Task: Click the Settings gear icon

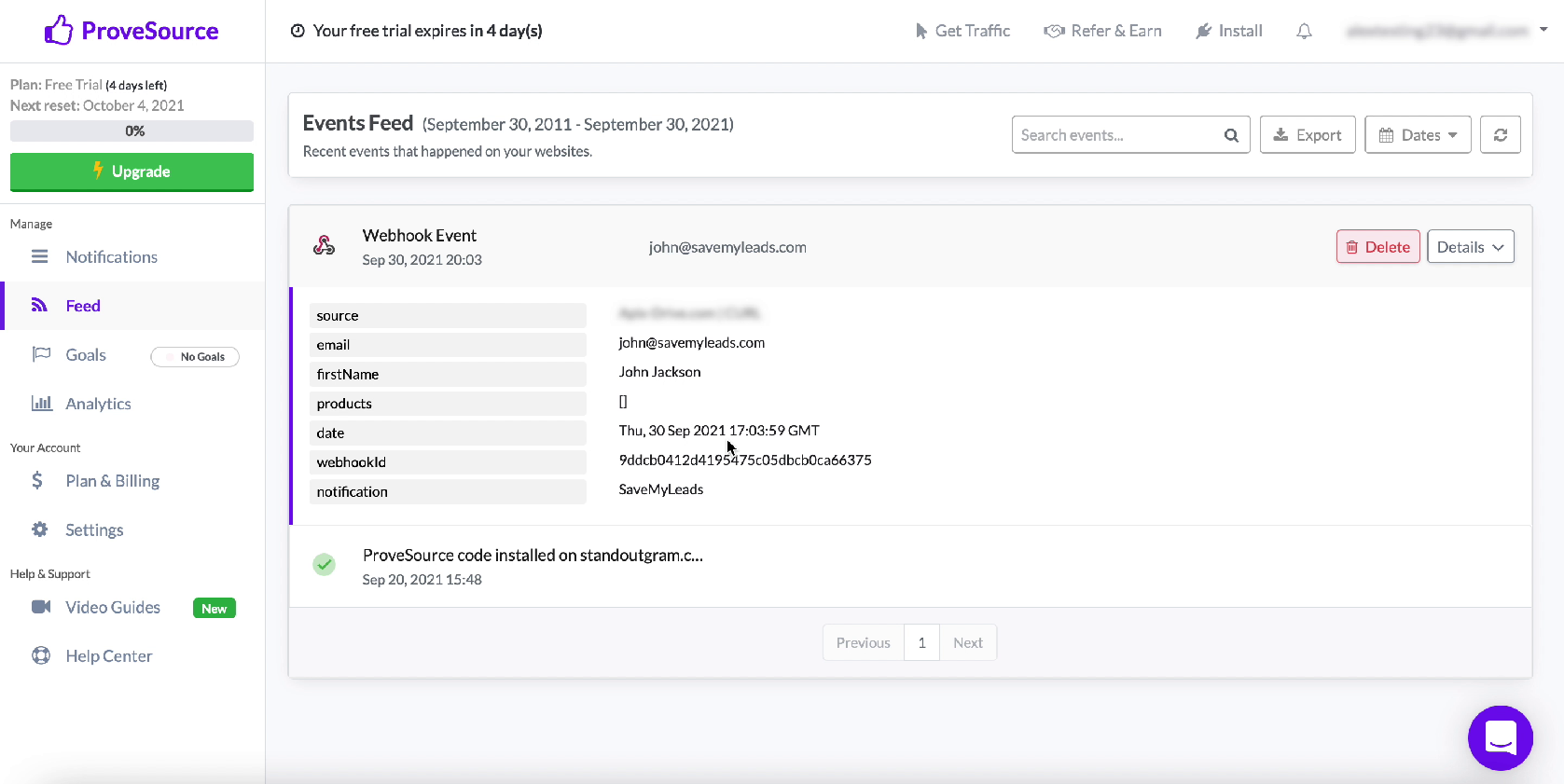Action: 39,530
